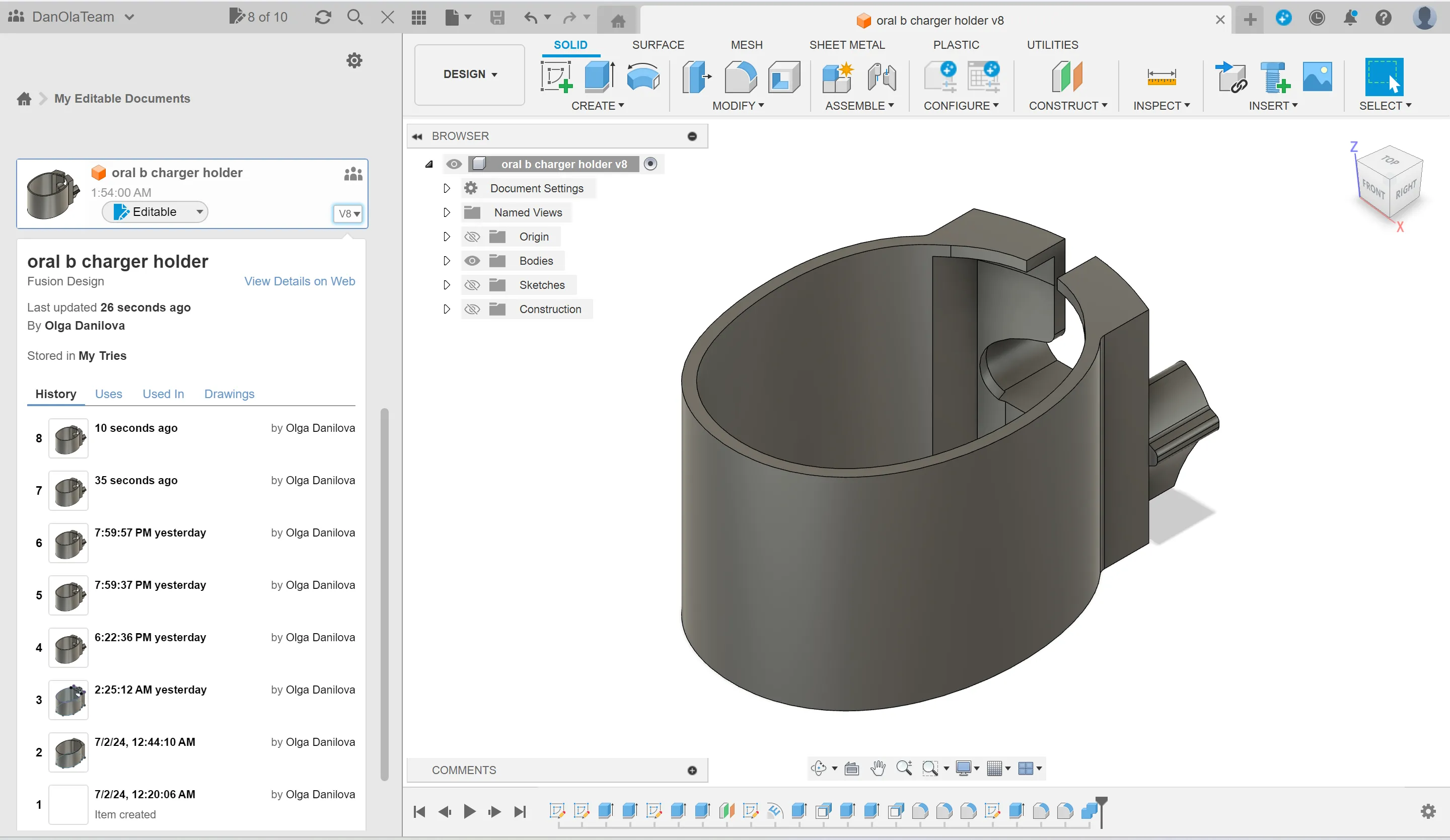Select the Extrude tool icon

click(600, 77)
